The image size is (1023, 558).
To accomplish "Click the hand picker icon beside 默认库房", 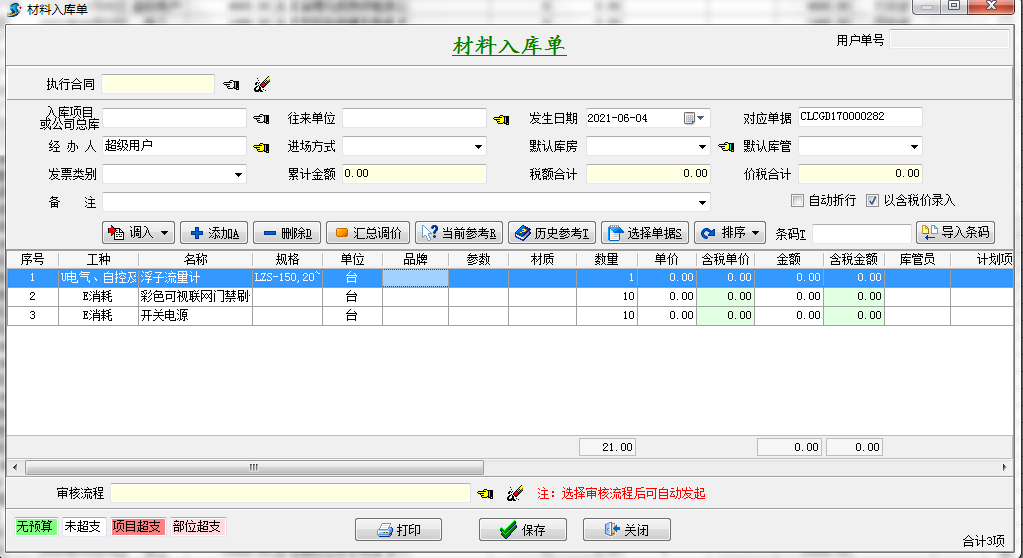I will (726, 147).
